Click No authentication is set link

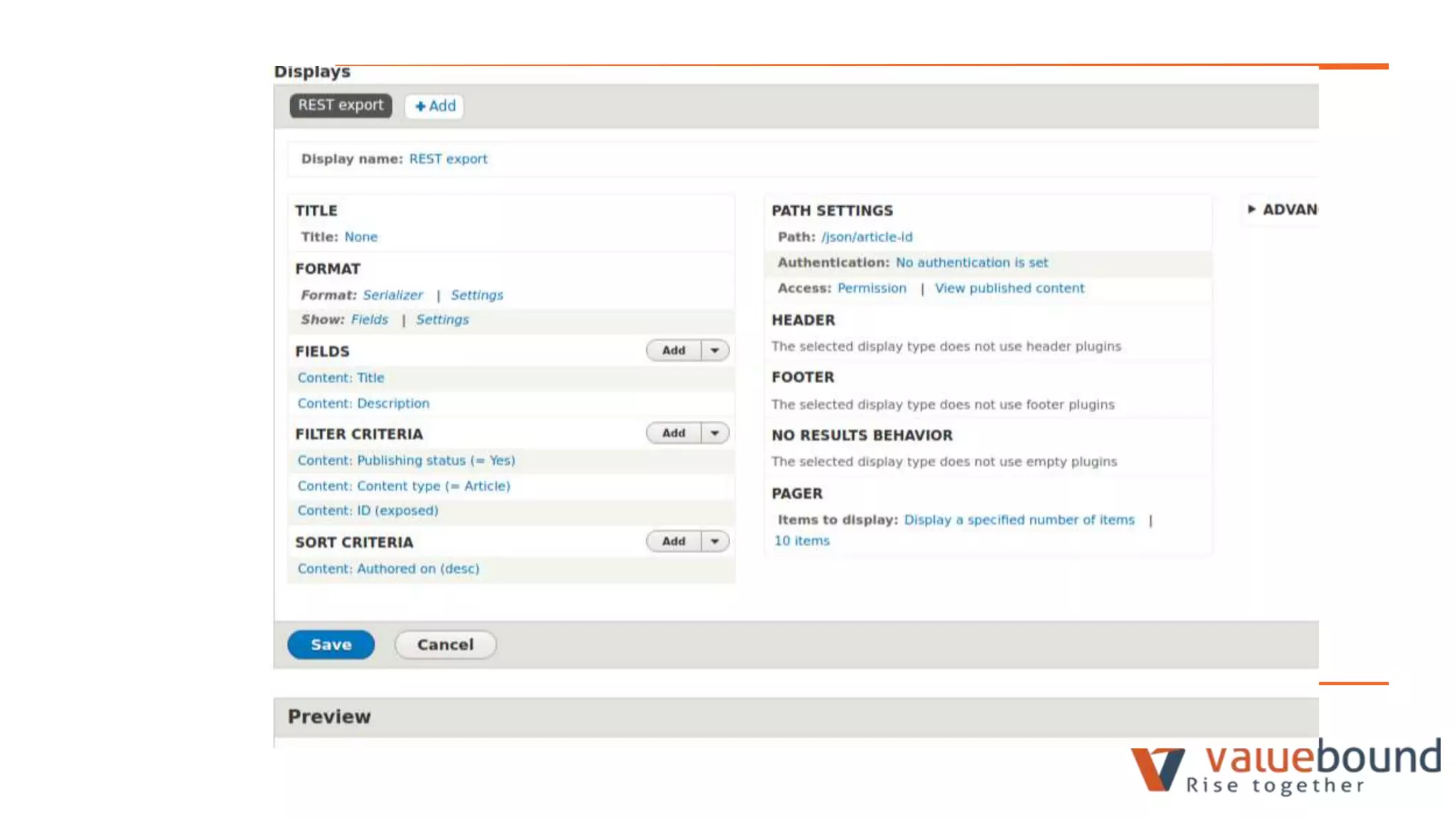click(971, 262)
